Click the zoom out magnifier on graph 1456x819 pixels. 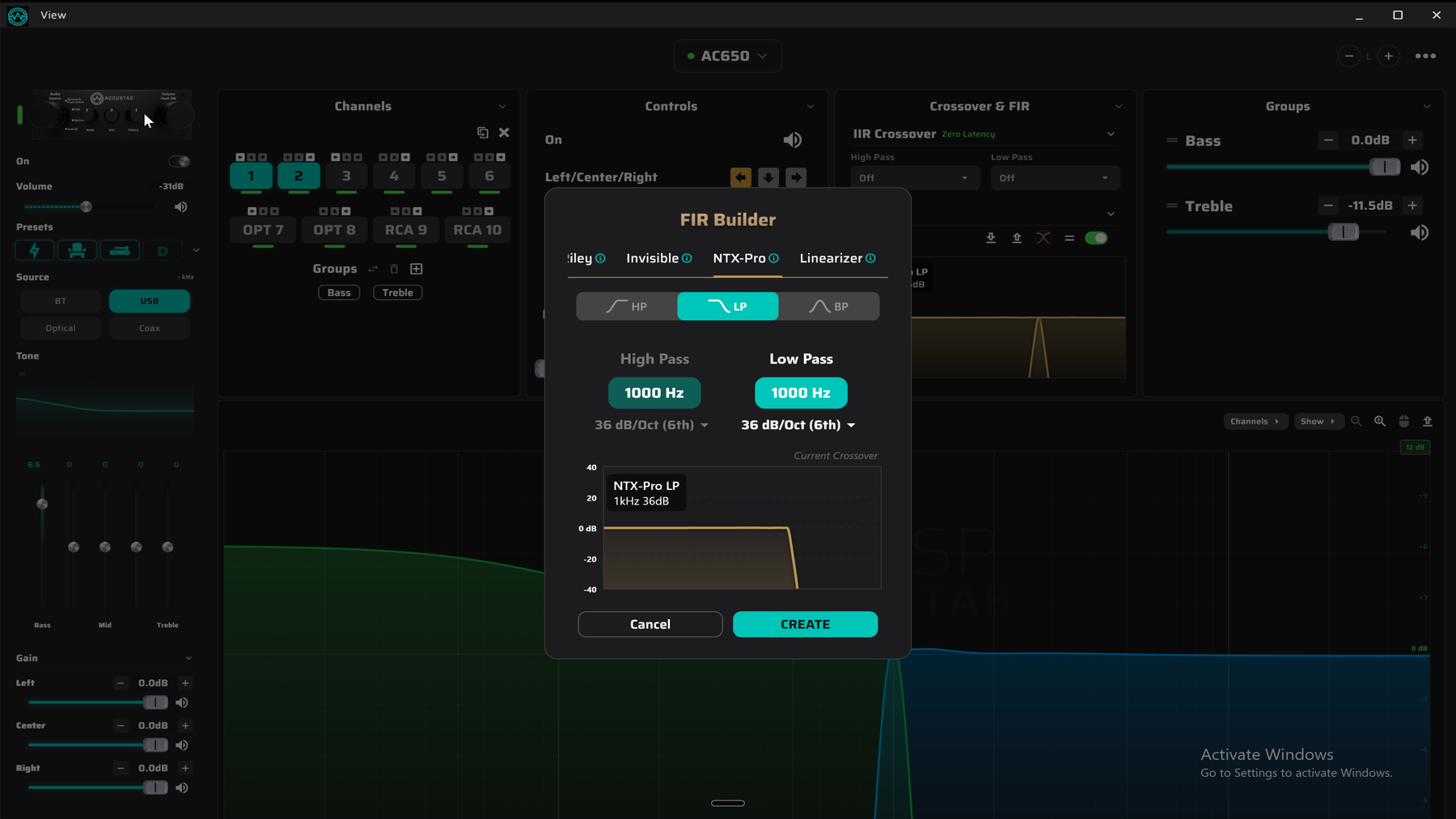(x=1357, y=421)
